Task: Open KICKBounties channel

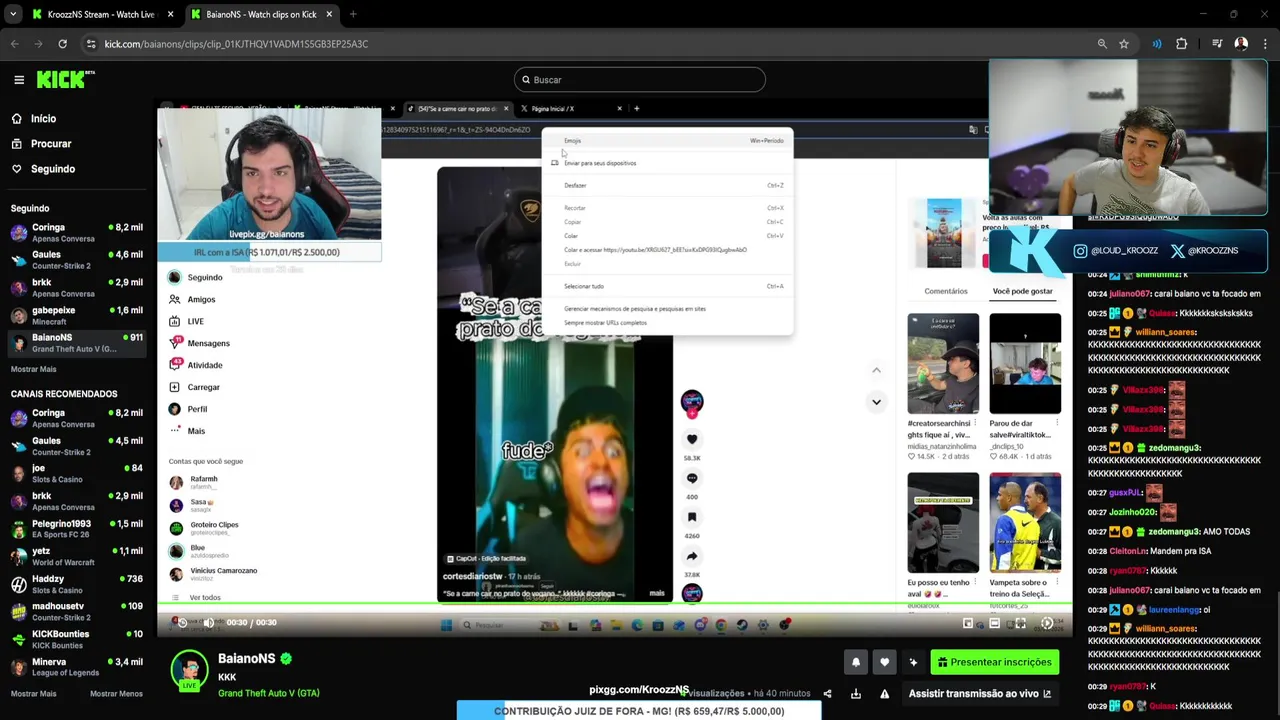Action: 76,639
